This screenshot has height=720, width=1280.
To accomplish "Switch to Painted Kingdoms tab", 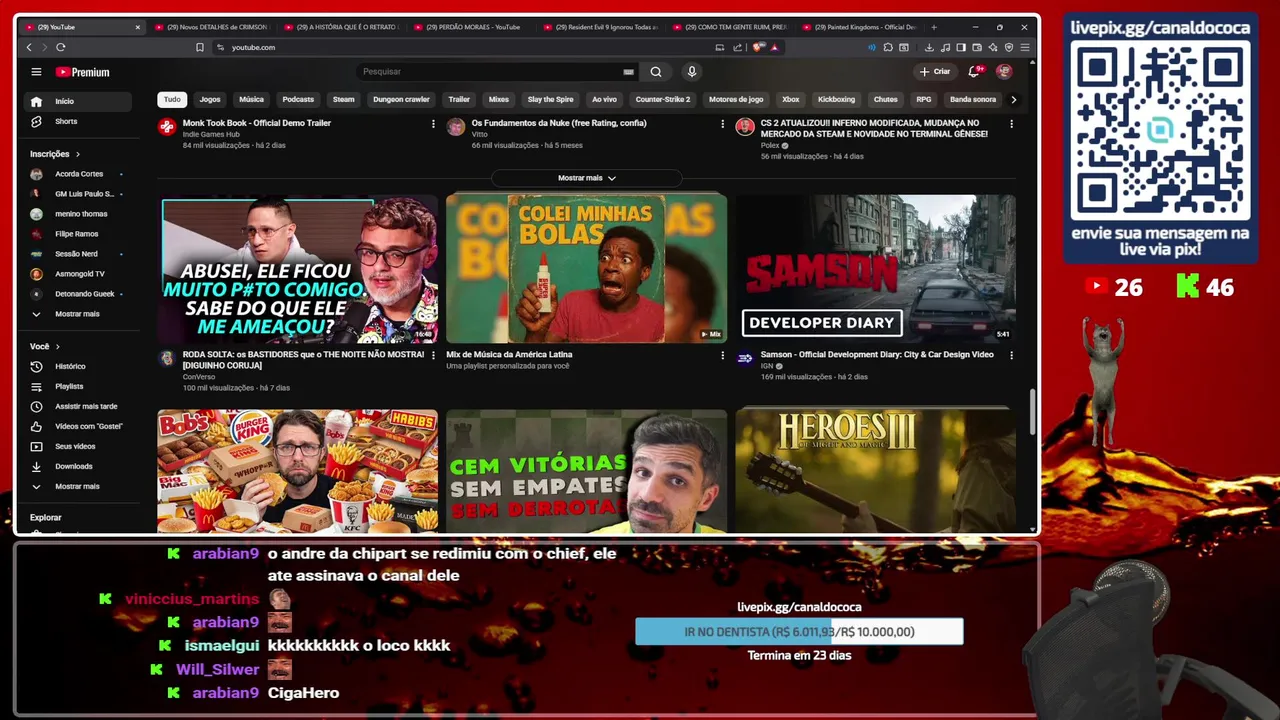I will pyautogui.click(x=860, y=27).
